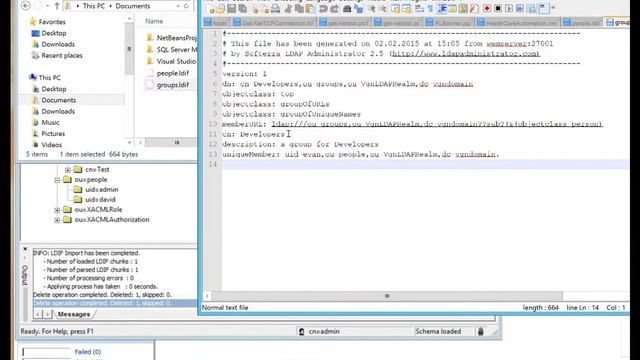Click the Zoom Out toolbar icon
Viewport: 640px width, 360px height.
tap(382, 8)
